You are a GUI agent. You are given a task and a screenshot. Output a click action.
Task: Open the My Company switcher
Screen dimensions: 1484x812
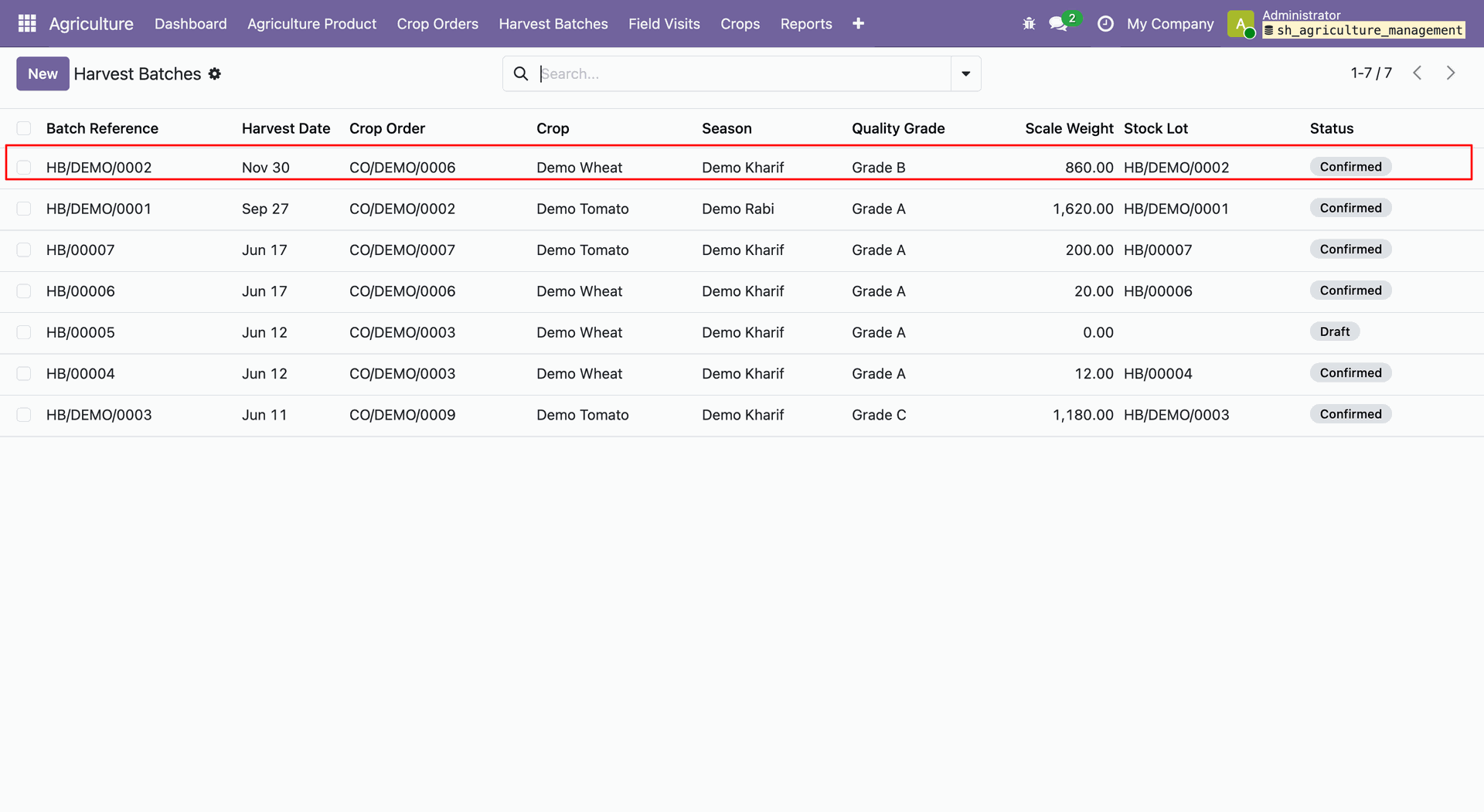[1170, 24]
